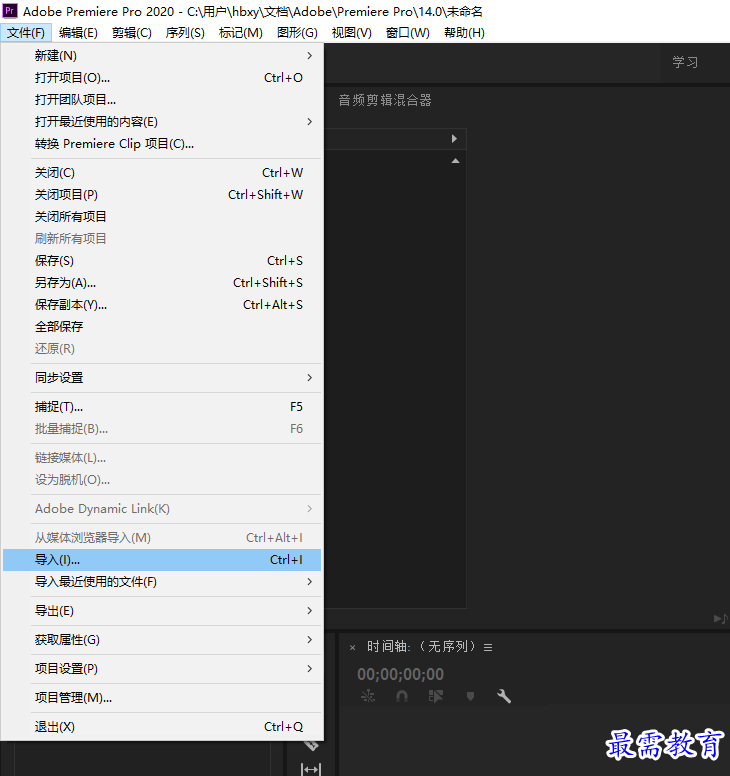Click the up triangle in audio mixer panel
Image resolution: width=730 pixels, height=776 pixels.
pyautogui.click(x=455, y=161)
